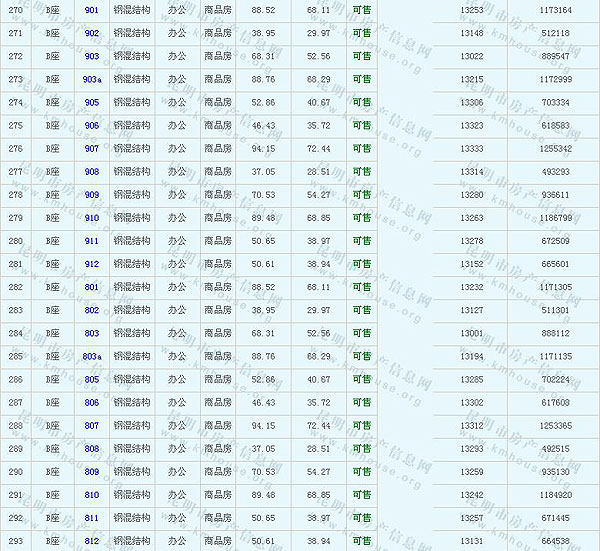Open the 903a room link
The image size is (600, 551).
click(x=92, y=79)
